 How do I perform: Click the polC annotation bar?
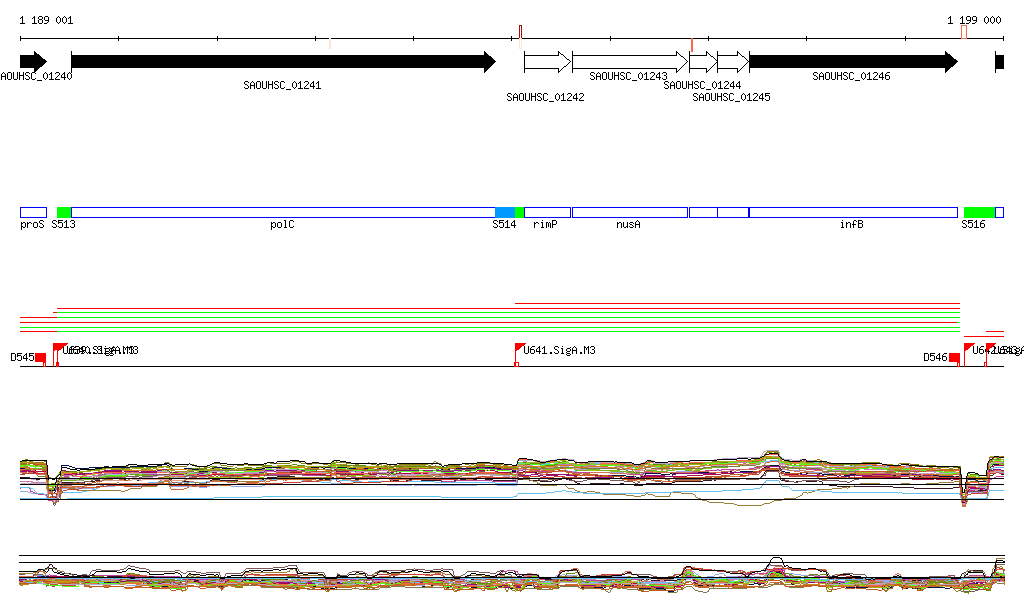tap(283, 212)
